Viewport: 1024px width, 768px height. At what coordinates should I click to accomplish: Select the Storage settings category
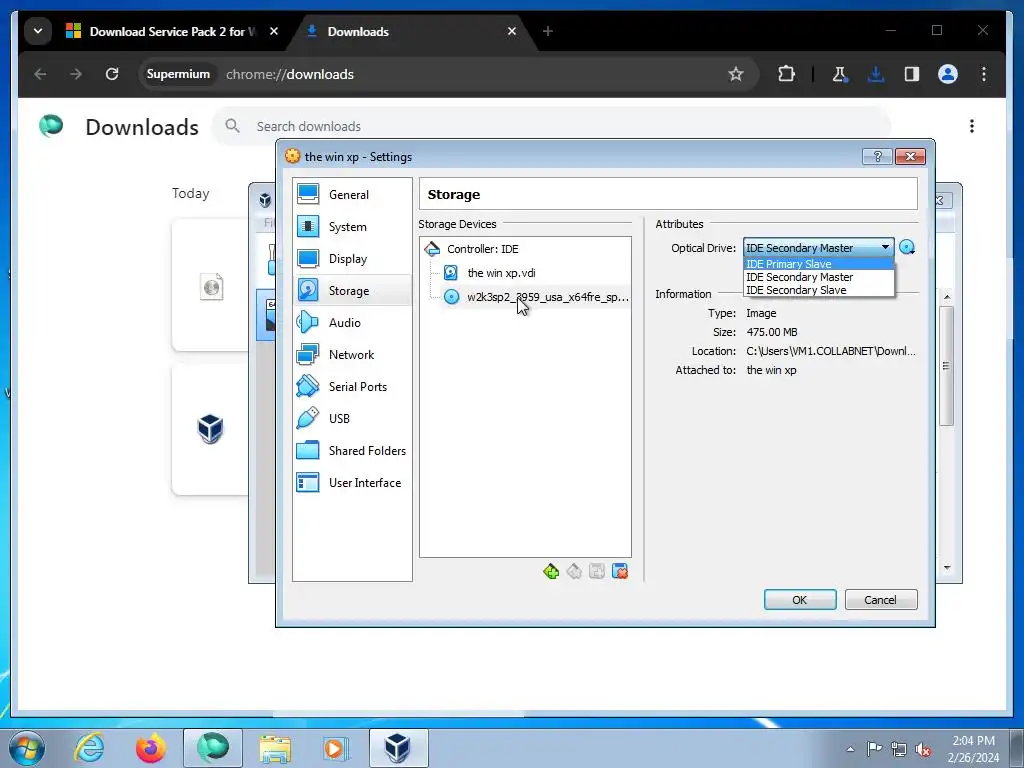tap(352, 291)
